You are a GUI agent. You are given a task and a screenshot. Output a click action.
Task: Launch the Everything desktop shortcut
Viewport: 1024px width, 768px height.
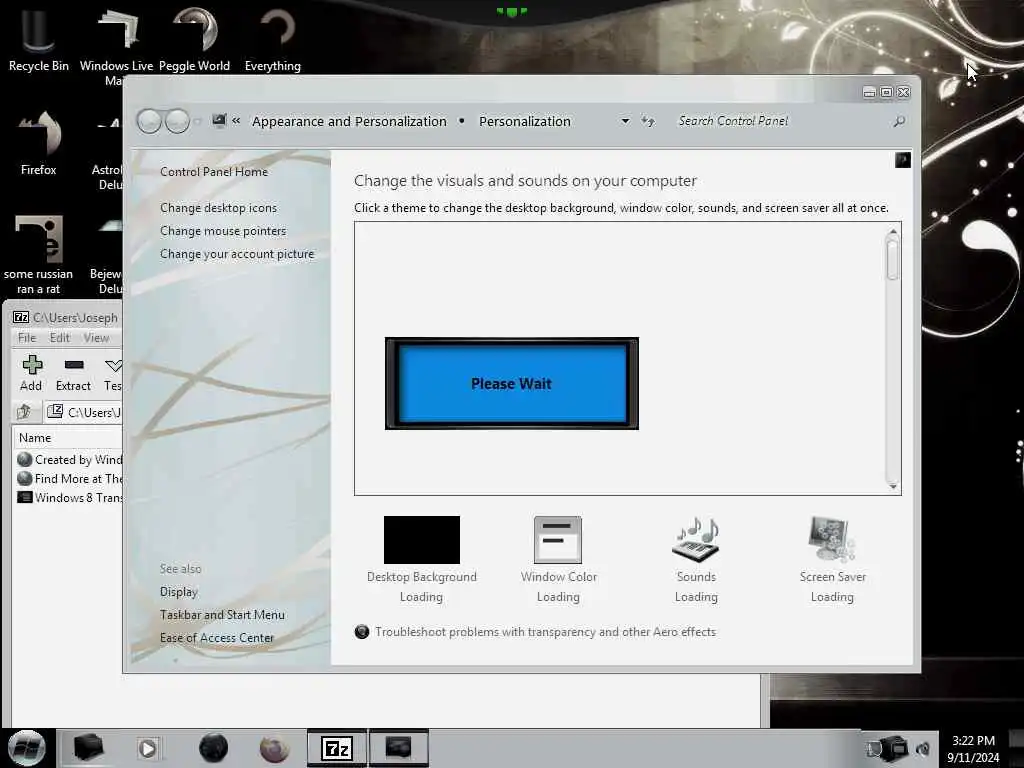tap(273, 37)
